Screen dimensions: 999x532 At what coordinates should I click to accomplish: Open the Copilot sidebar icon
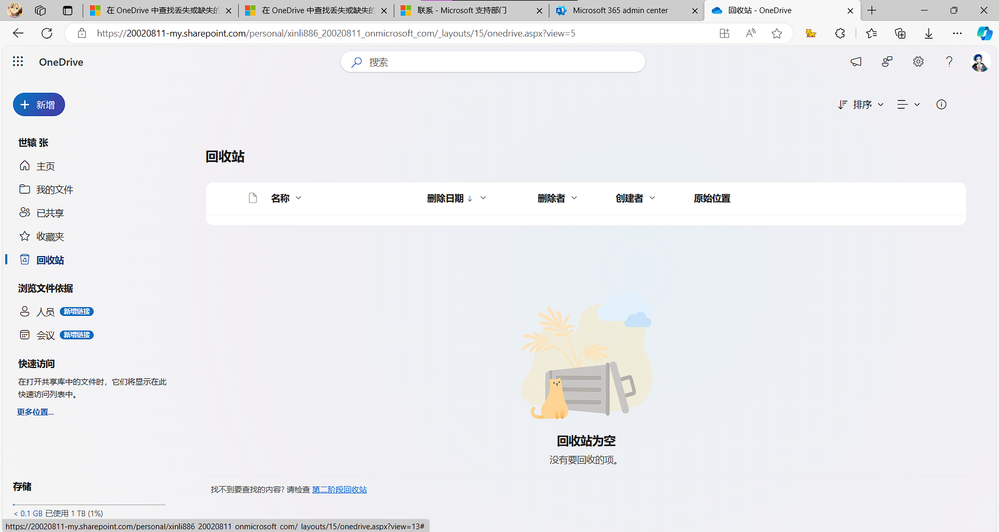984,33
